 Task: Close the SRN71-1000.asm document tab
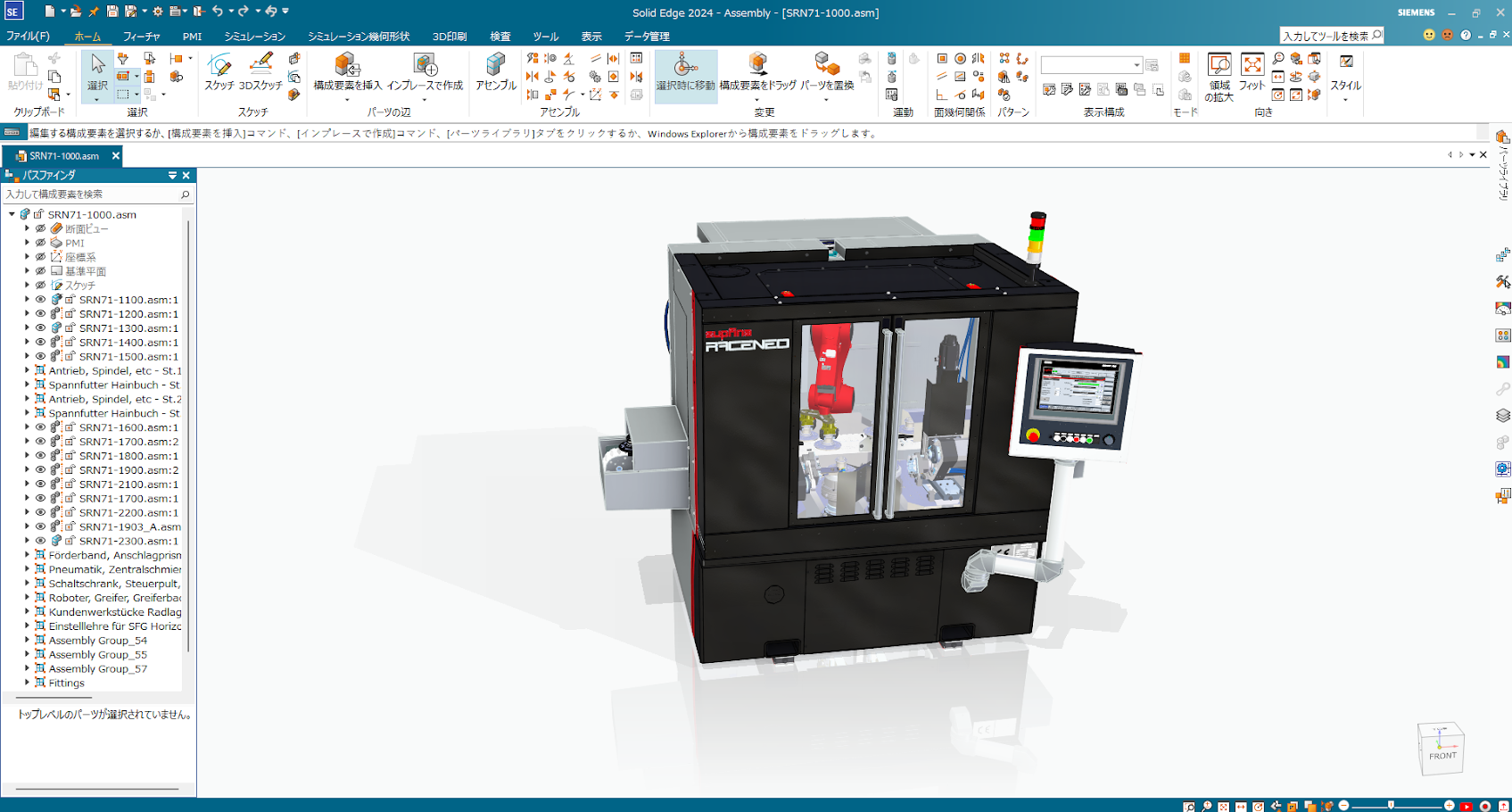[x=116, y=156]
